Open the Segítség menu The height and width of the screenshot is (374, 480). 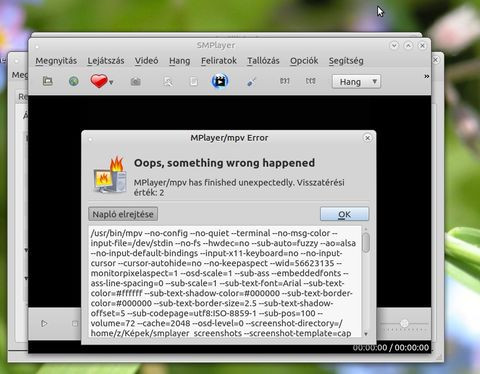[346, 61]
